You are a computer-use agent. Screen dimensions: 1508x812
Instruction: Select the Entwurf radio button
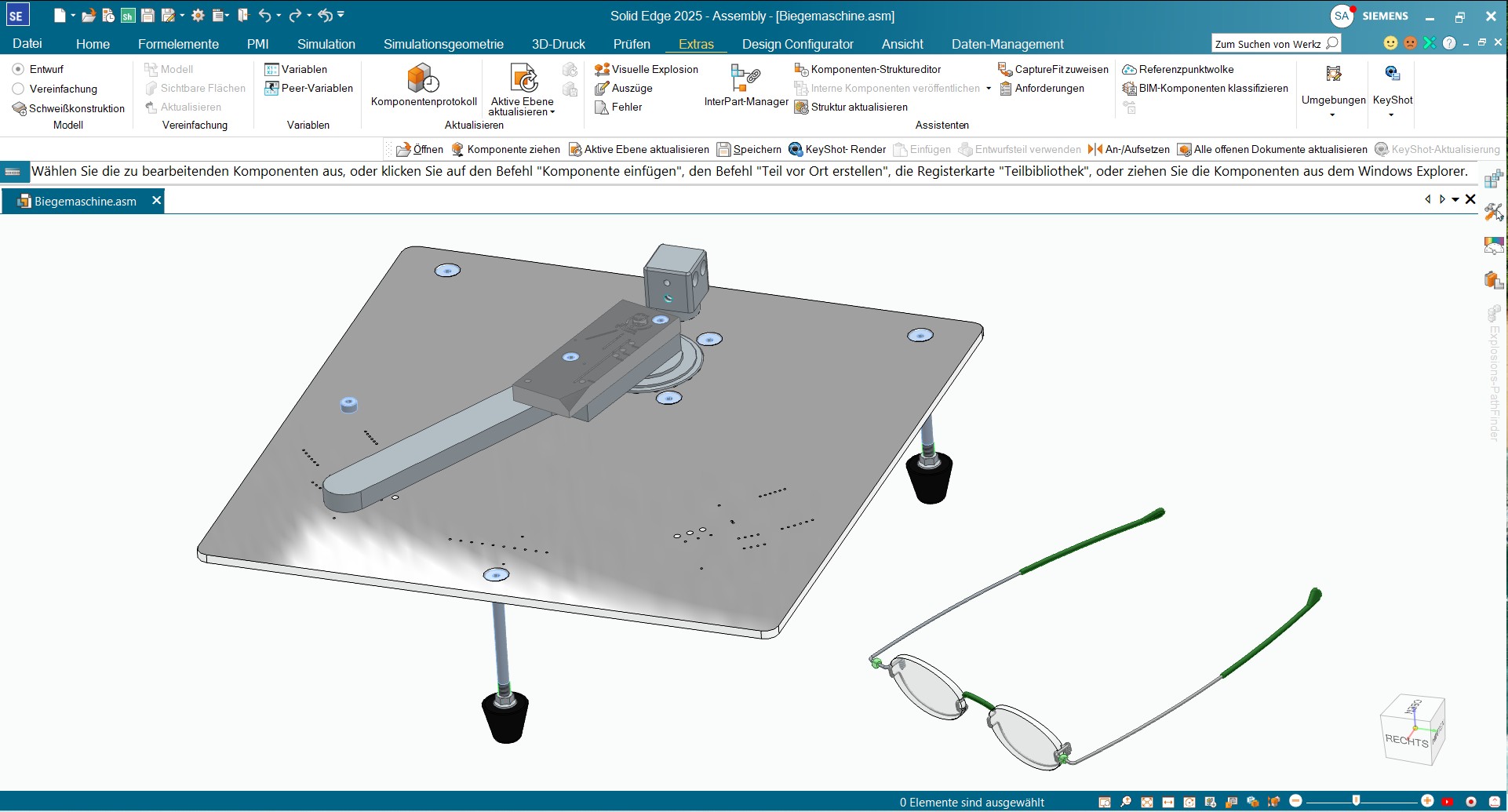click(x=19, y=69)
